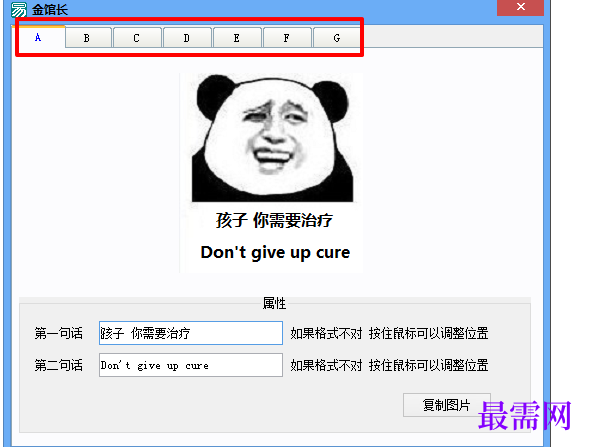
Task: Click the 复制图片 button
Action: pos(447,405)
